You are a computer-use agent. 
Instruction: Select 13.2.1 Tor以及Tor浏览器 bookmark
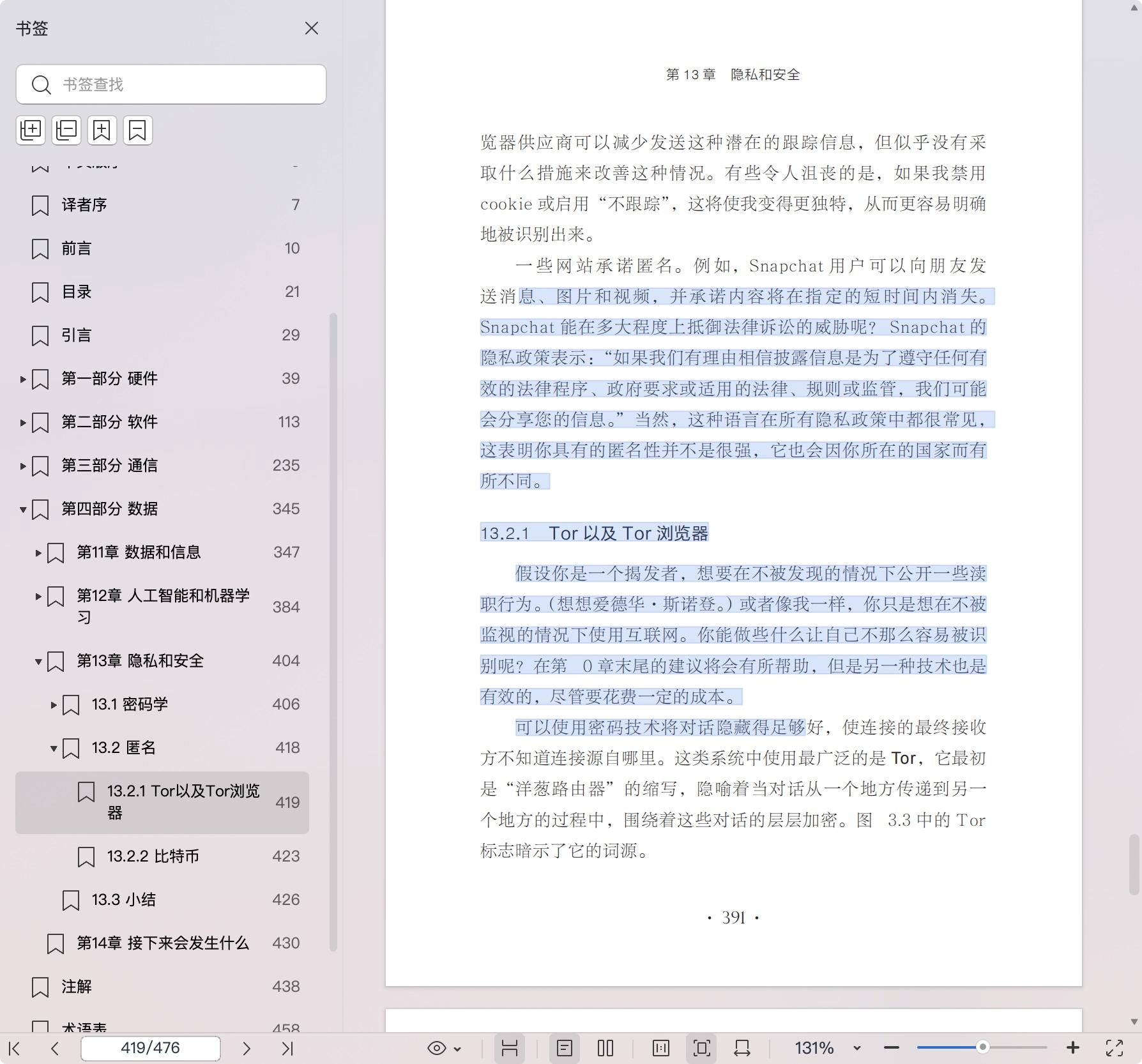pyautogui.click(x=162, y=803)
